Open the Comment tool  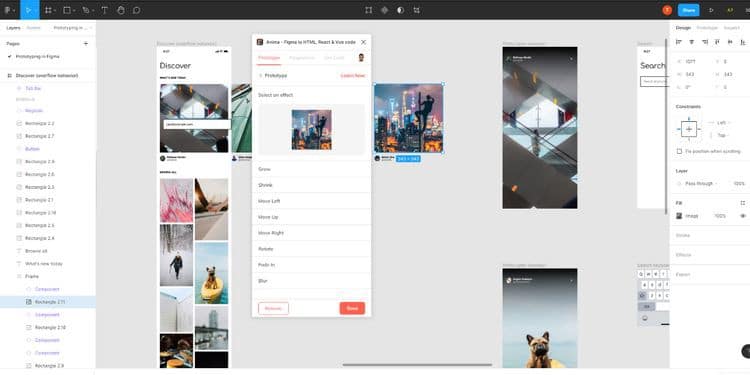pyautogui.click(x=136, y=10)
